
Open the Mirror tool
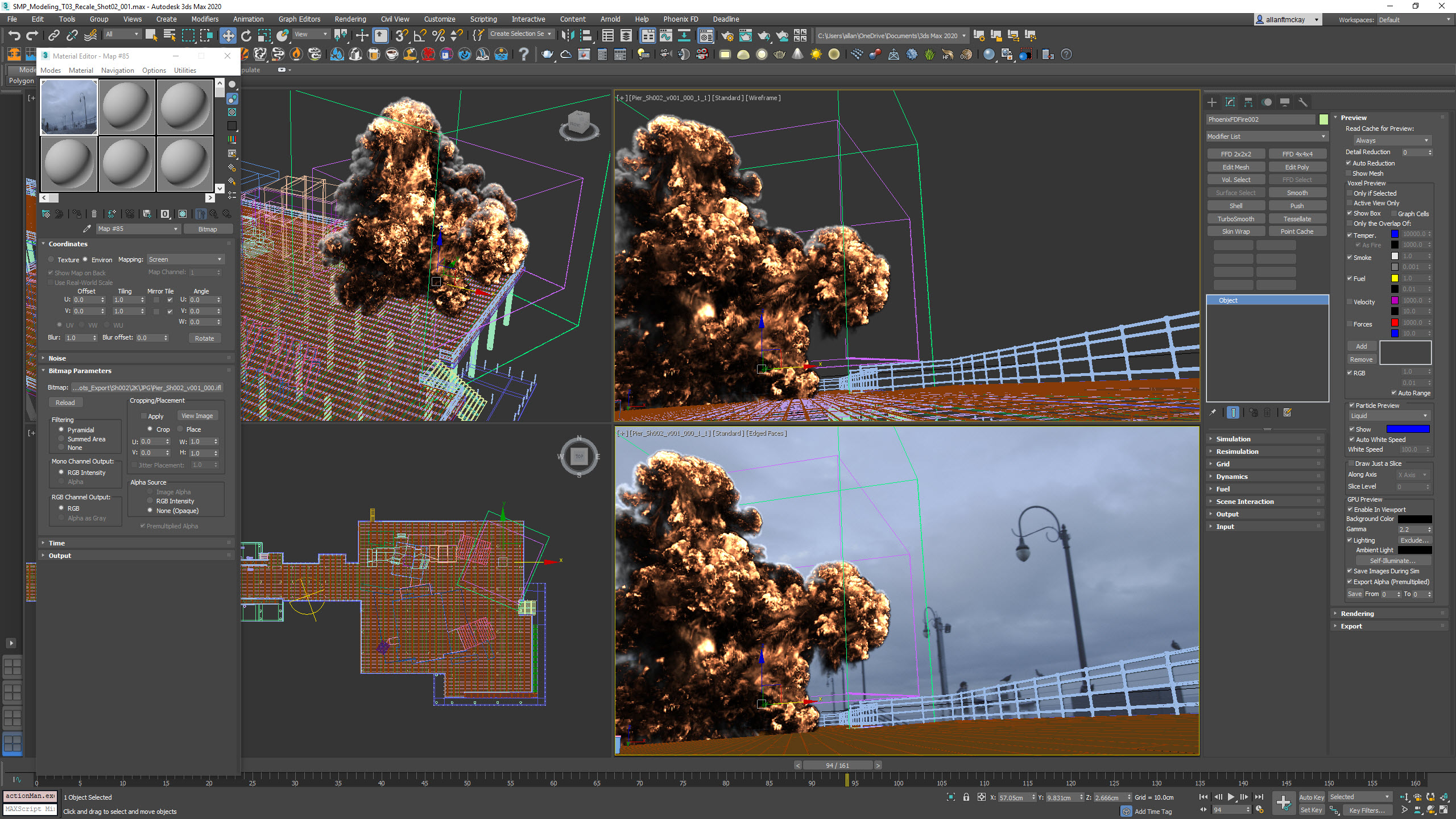568,36
